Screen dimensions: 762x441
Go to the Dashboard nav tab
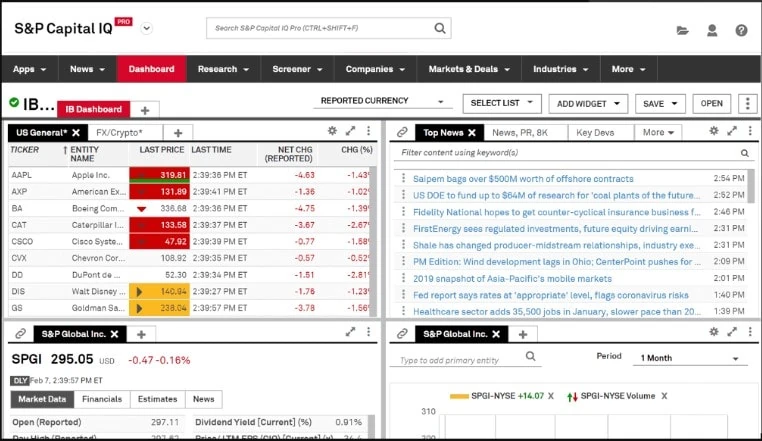[x=152, y=69]
